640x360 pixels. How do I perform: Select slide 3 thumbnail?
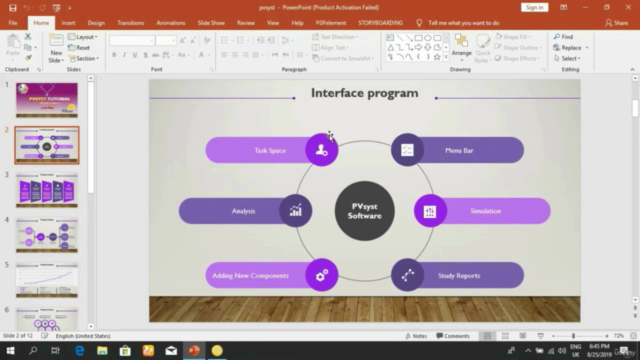click(x=47, y=190)
